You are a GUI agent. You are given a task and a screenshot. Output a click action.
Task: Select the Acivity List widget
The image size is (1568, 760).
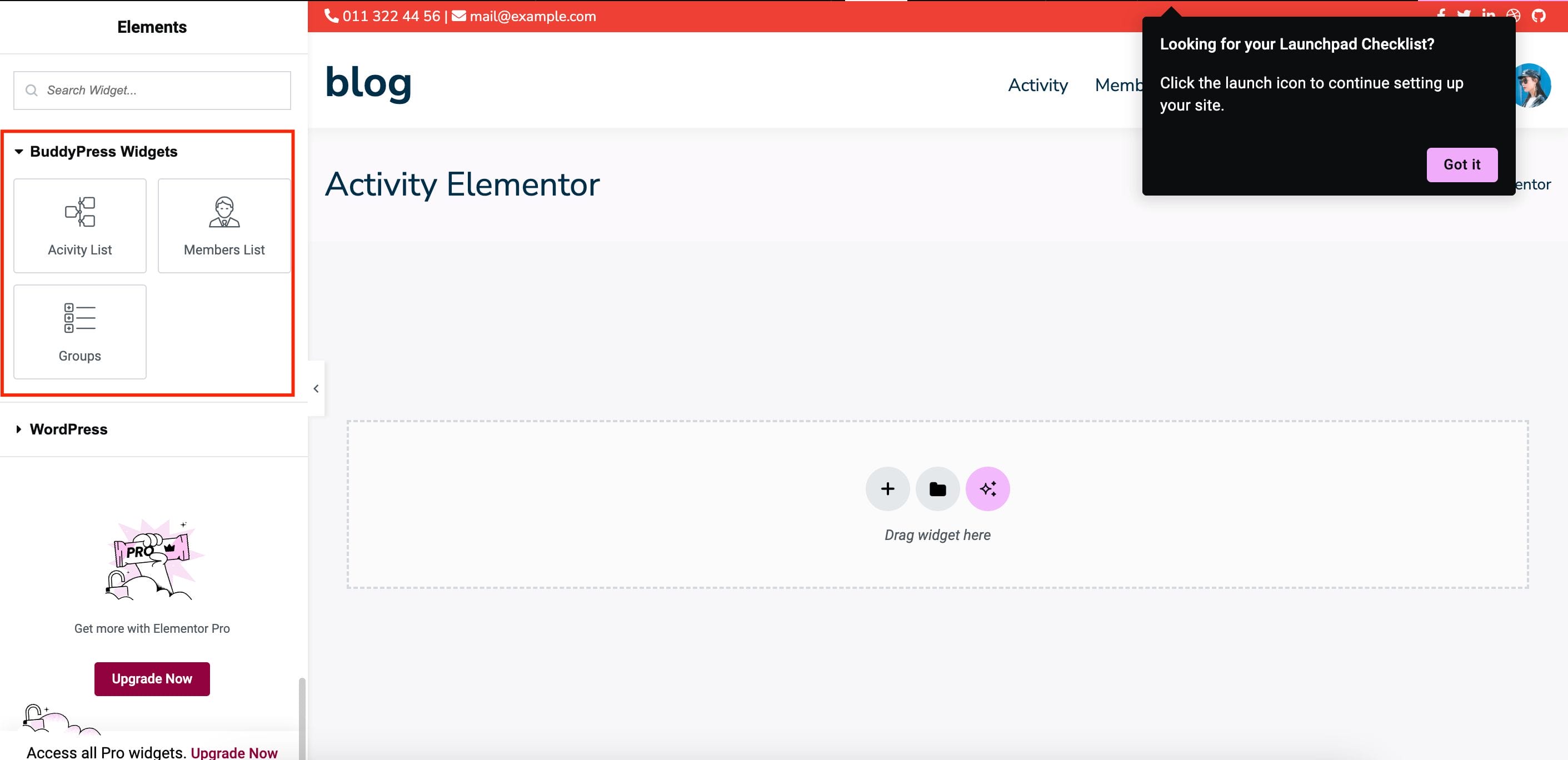click(x=80, y=225)
